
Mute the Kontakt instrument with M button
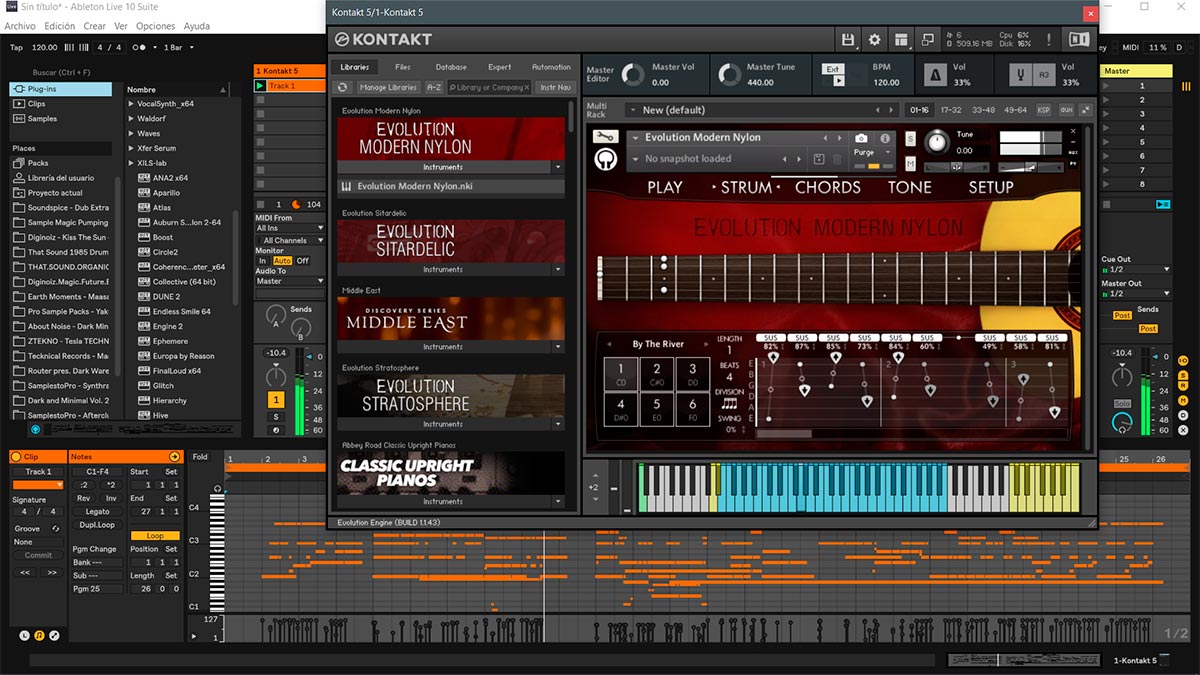[911, 163]
